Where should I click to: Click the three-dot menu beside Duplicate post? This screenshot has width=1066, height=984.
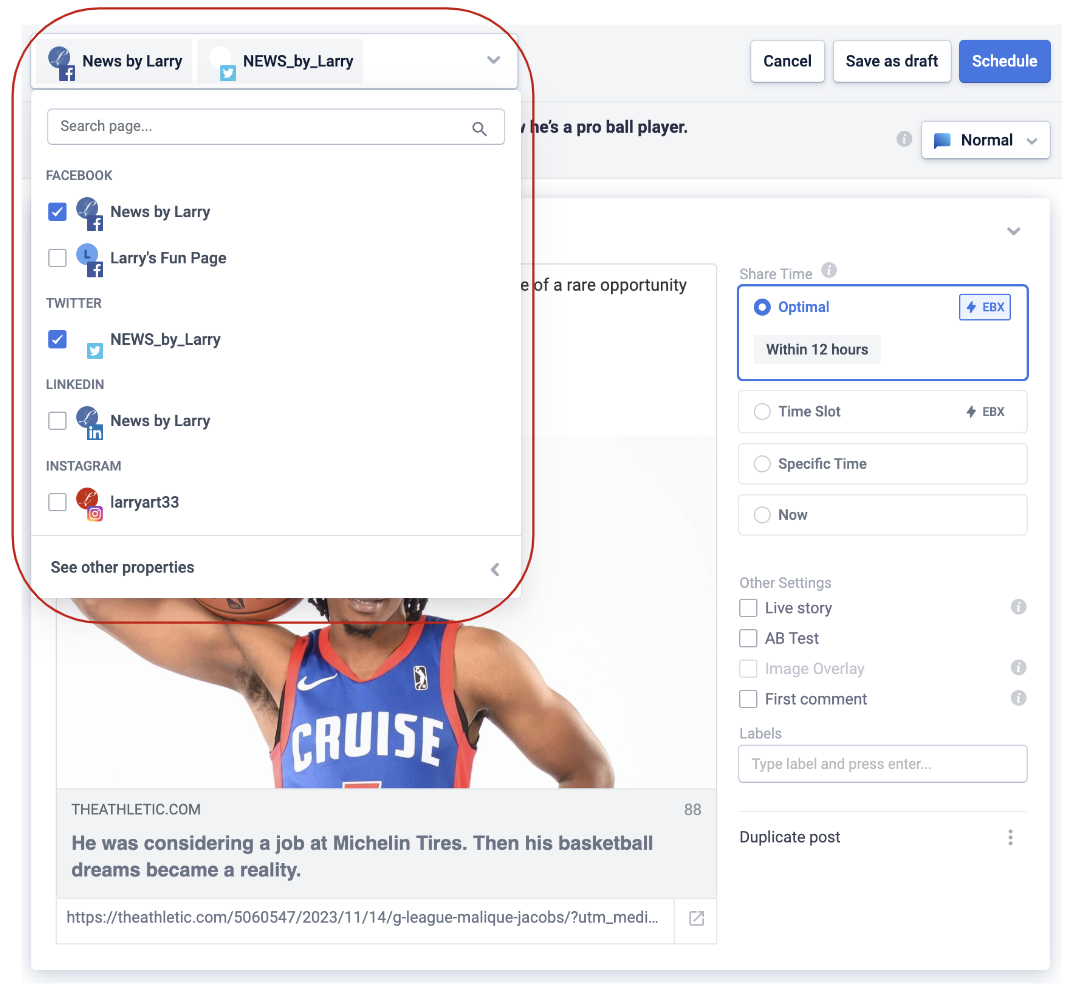coord(1011,837)
